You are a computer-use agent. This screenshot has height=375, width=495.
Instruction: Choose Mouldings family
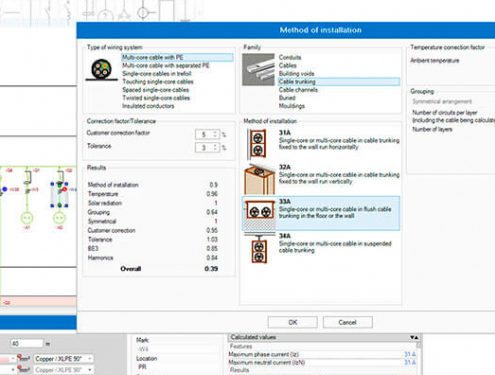292,106
